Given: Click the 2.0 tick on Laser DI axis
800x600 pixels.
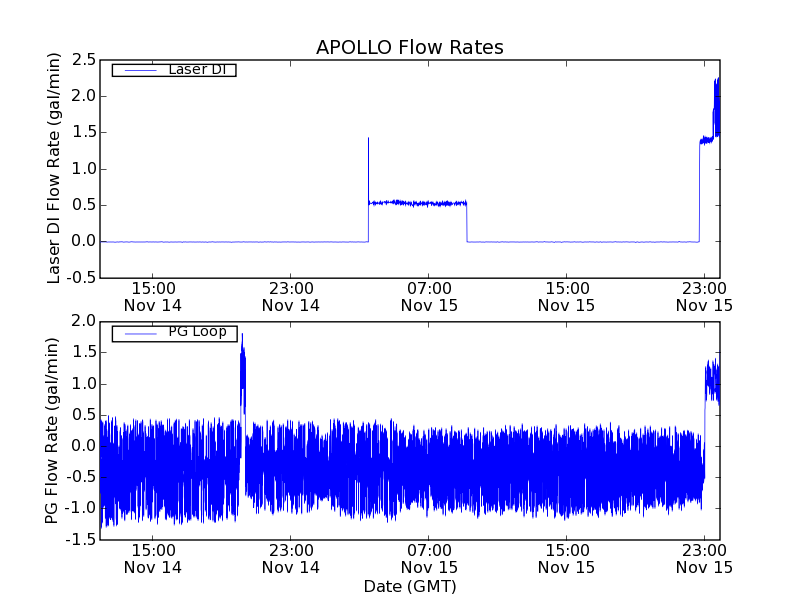Looking at the screenshot, I should pos(84,96).
